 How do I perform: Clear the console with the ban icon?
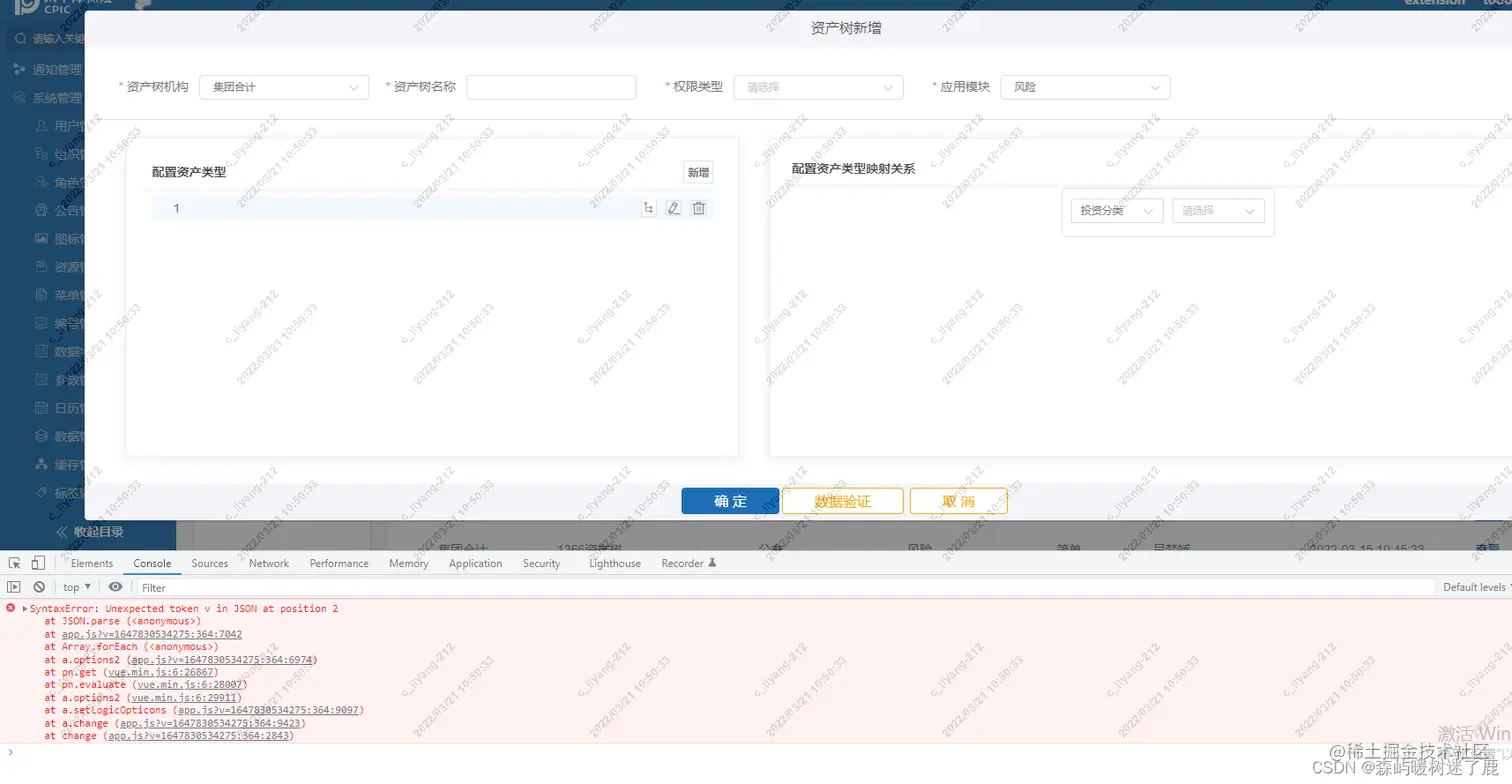(39, 587)
